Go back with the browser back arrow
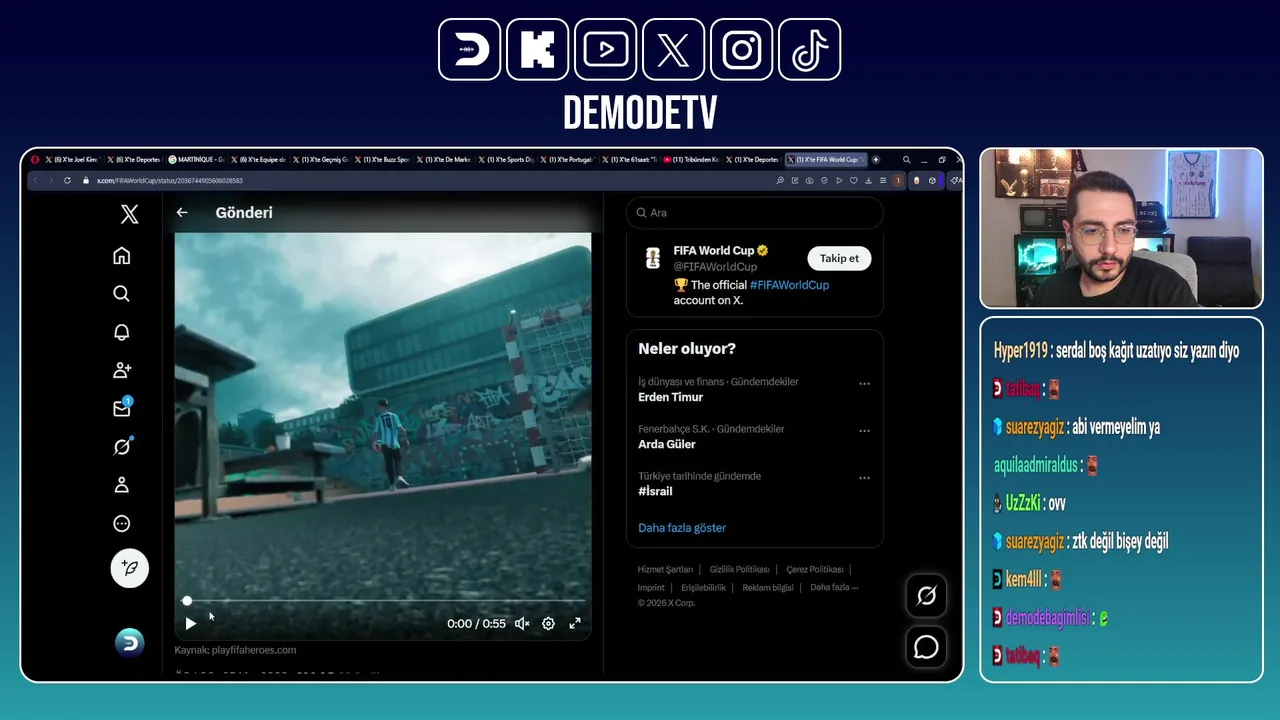1280x720 pixels. (x=35, y=181)
